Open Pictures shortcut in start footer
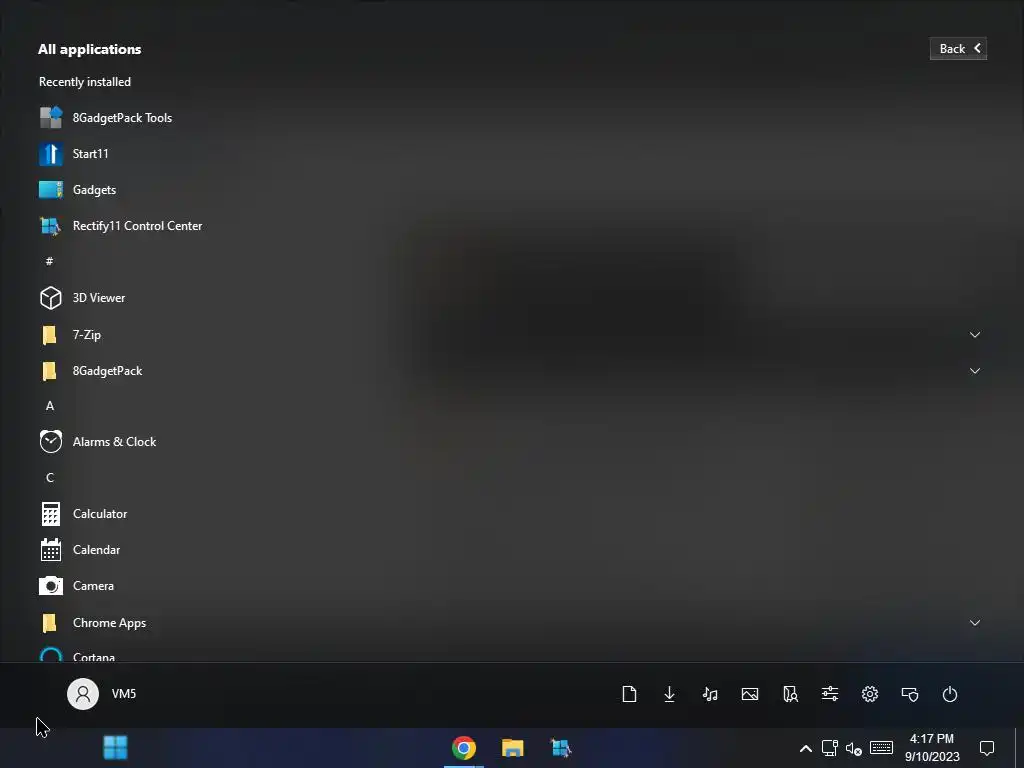The height and width of the screenshot is (768, 1024). click(750, 694)
